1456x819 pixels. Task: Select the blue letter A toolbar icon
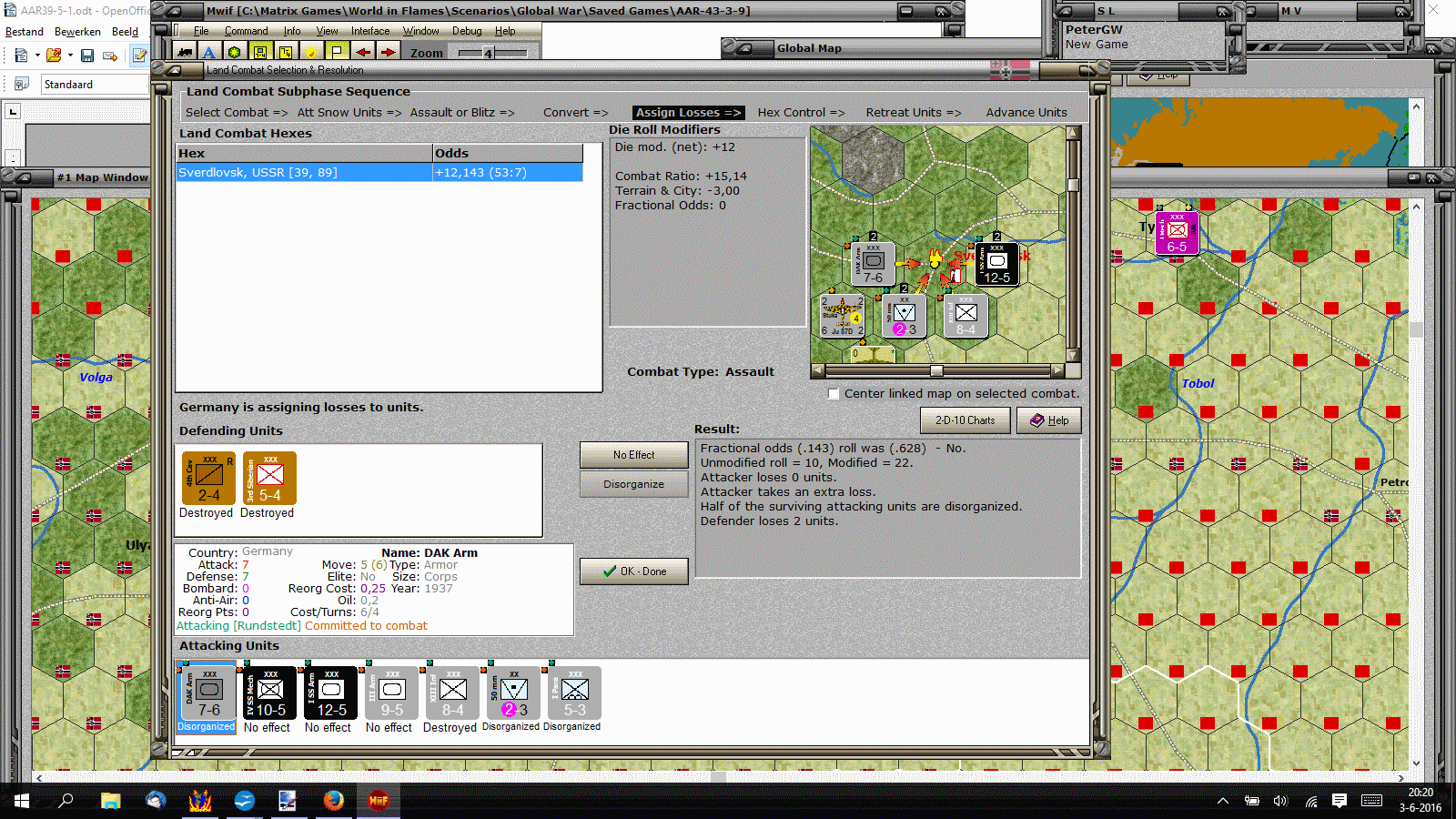[209, 53]
